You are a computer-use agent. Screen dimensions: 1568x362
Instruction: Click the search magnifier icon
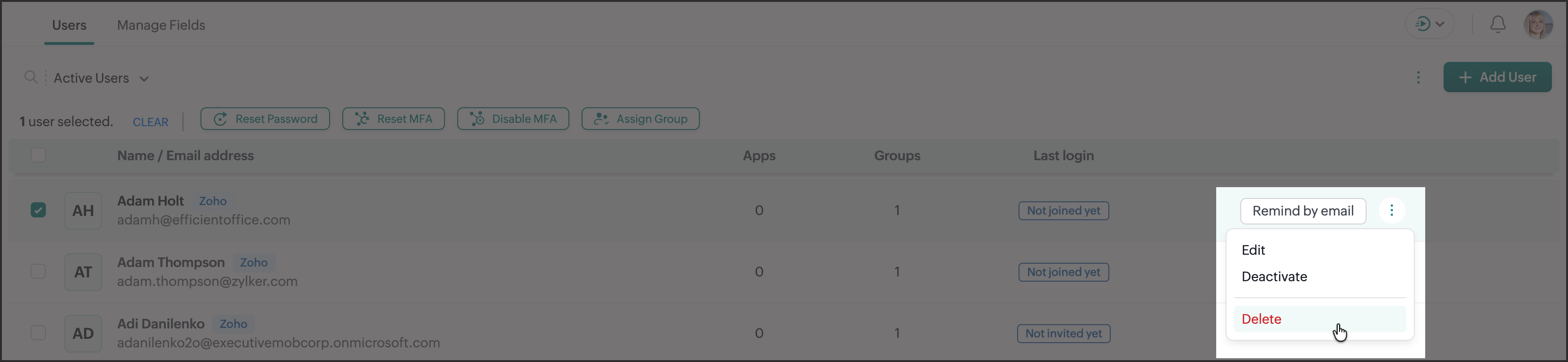[x=30, y=77]
